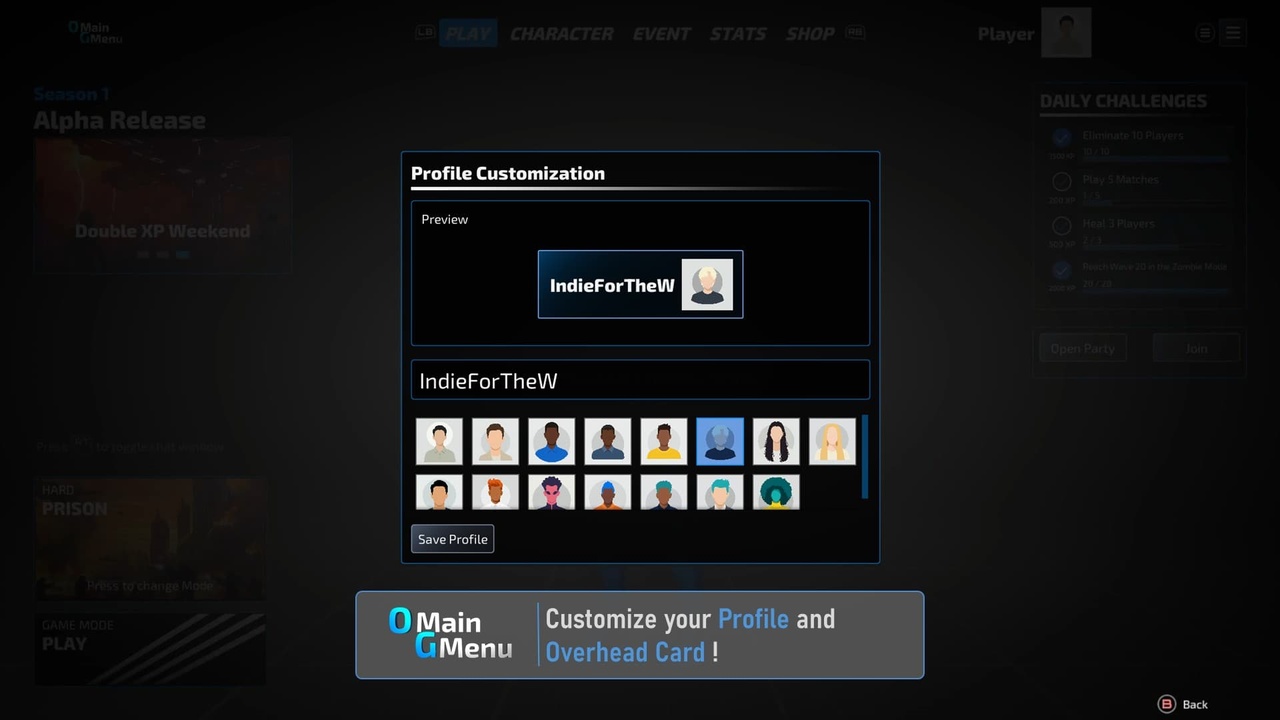Open the STATS tab
Viewport: 1280px width, 720px height.
click(x=738, y=33)
